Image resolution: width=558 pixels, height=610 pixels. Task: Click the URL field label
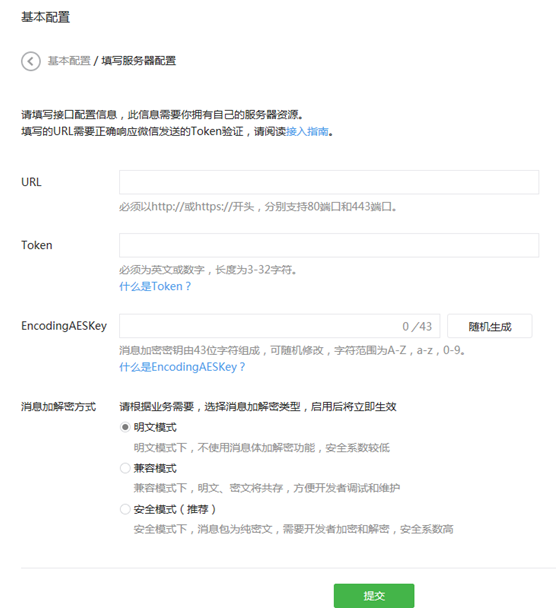(31, 182)
